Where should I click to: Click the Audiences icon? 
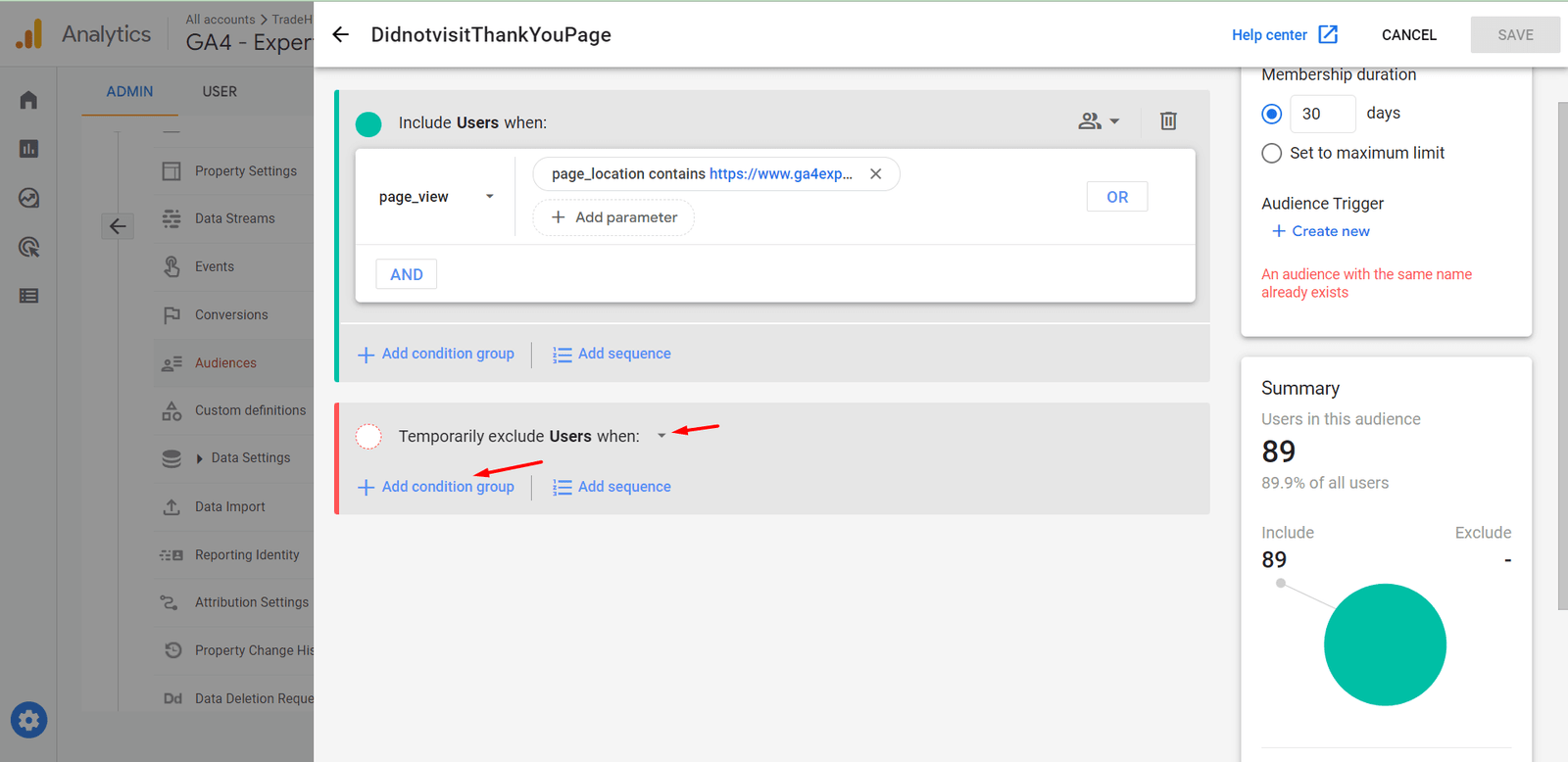click(171, 363)
